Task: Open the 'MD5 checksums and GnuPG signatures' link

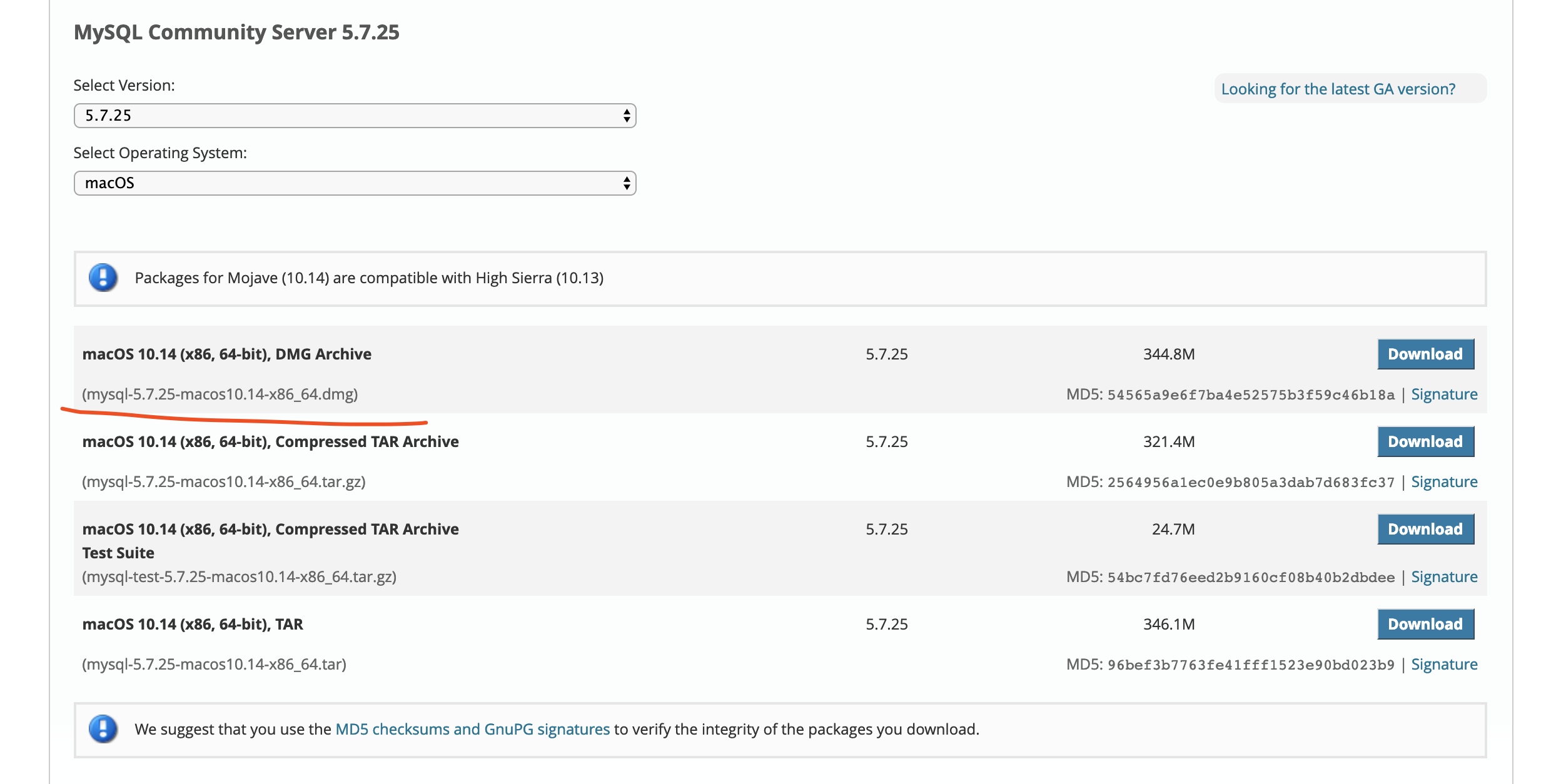Action: pos(472,729)
